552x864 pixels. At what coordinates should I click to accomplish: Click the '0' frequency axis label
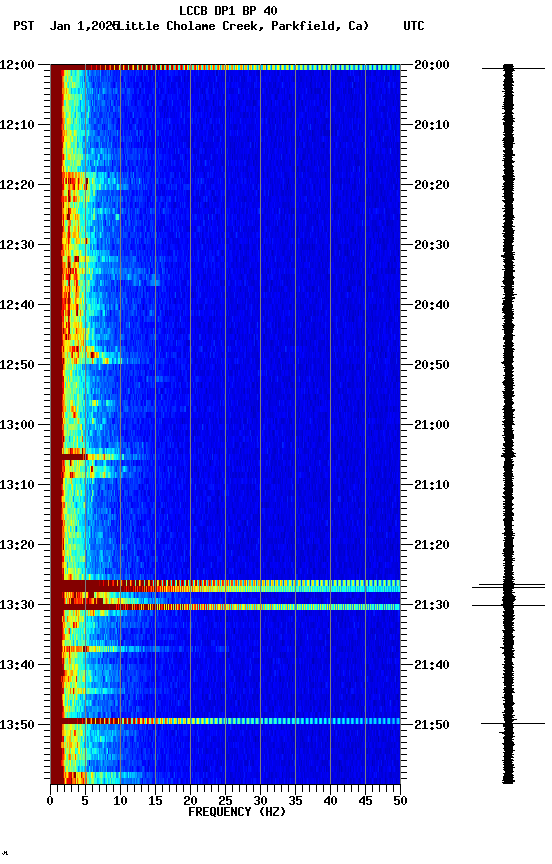coord(50,801)
